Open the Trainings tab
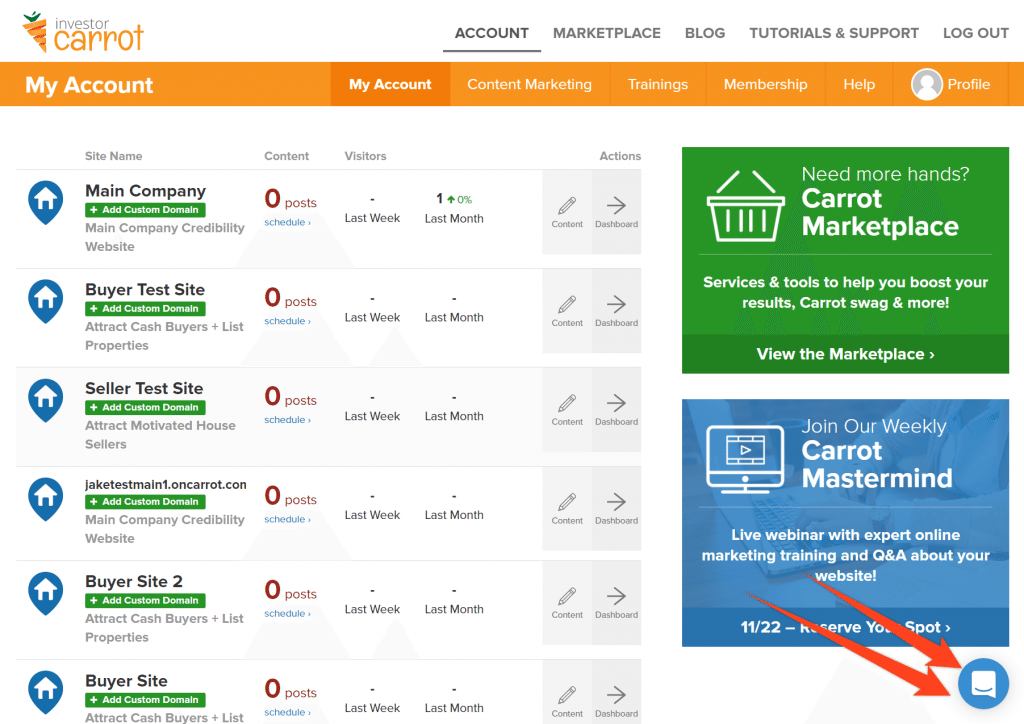The image size is (1024, 724). 658,84
